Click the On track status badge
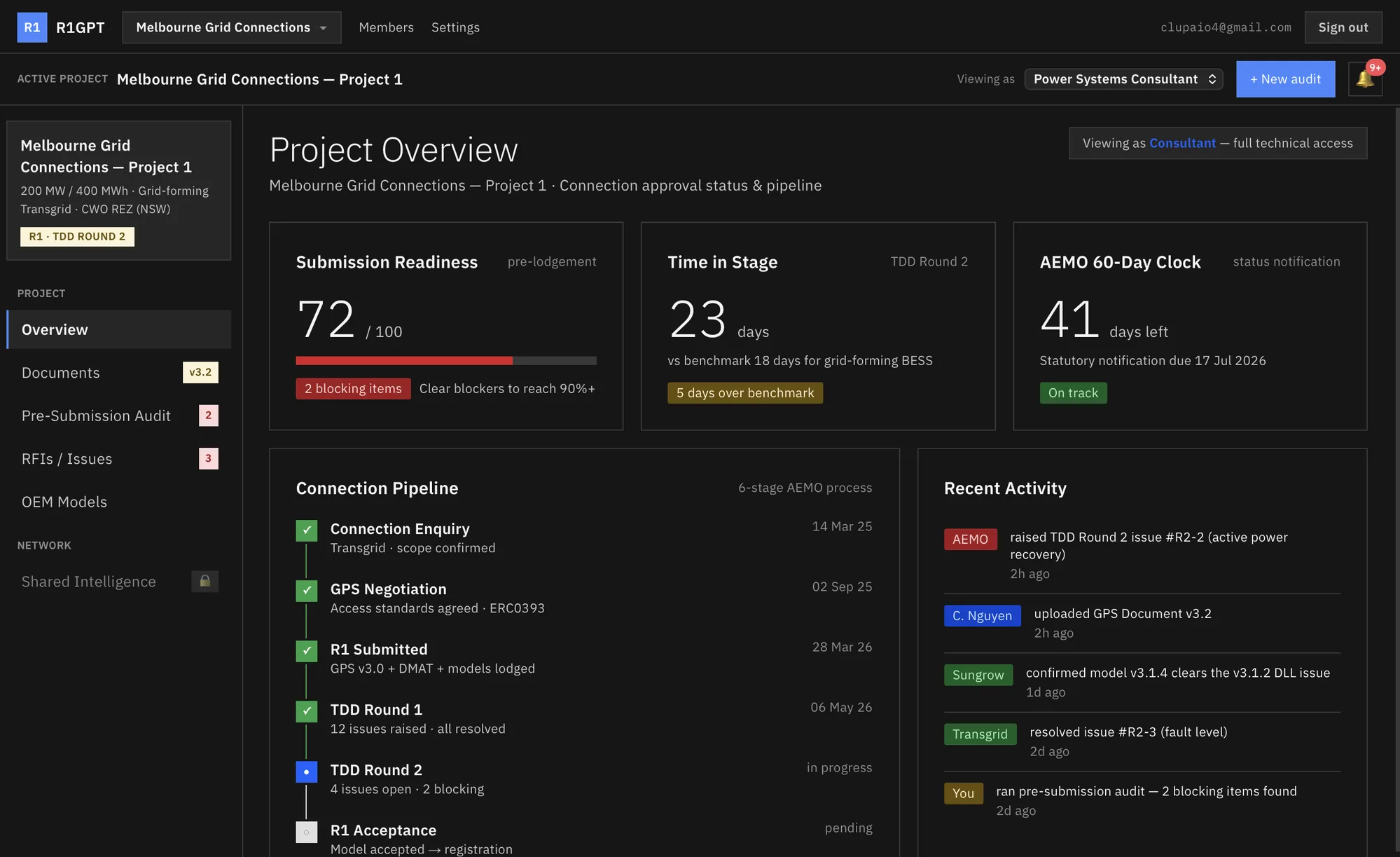 tap(1074, 392)
